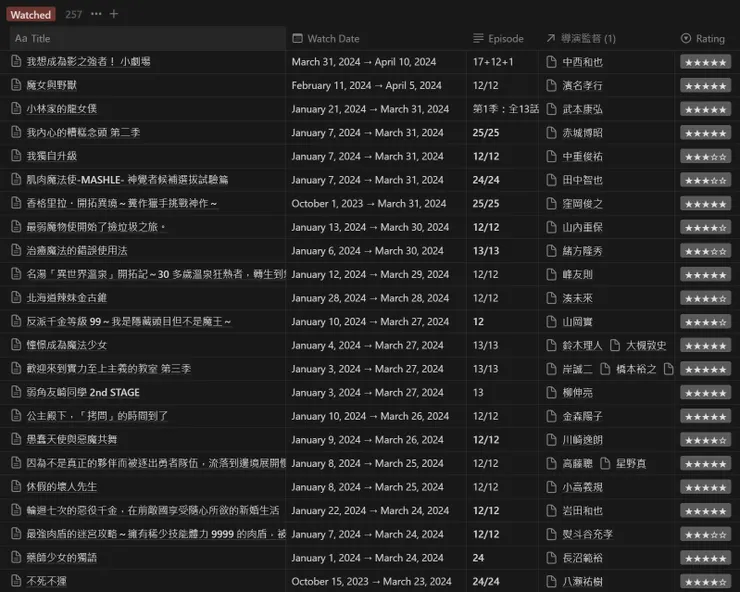This screenshot has width=740, height=592.
Task: Click the 257 item count
Action: [74, 15]
